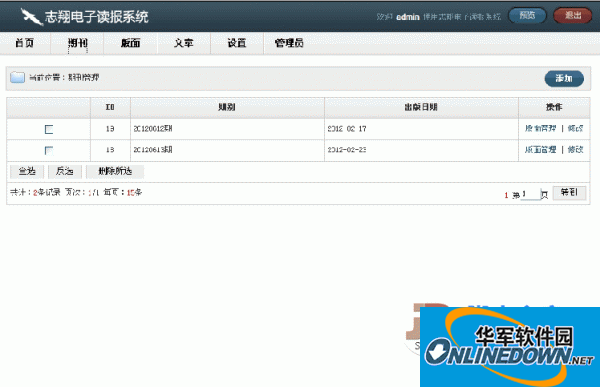Screen dimensions: 600x387
Task: Open the 管理员 menu tab
Action: [289, 43]
